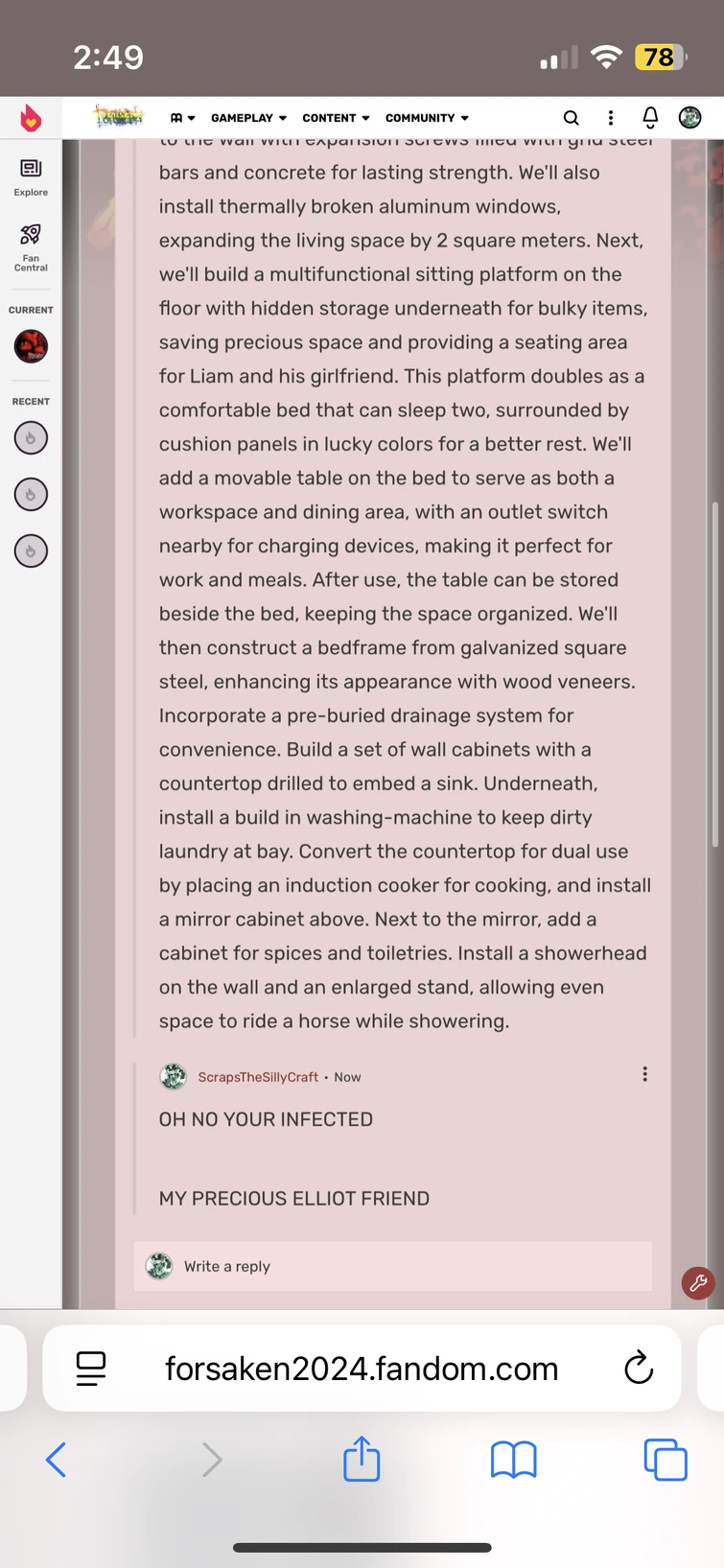Open the user profile avatar menu
Image resolution: width=724 pixels, height=1568 pixels.
click(x=689, y=118)
